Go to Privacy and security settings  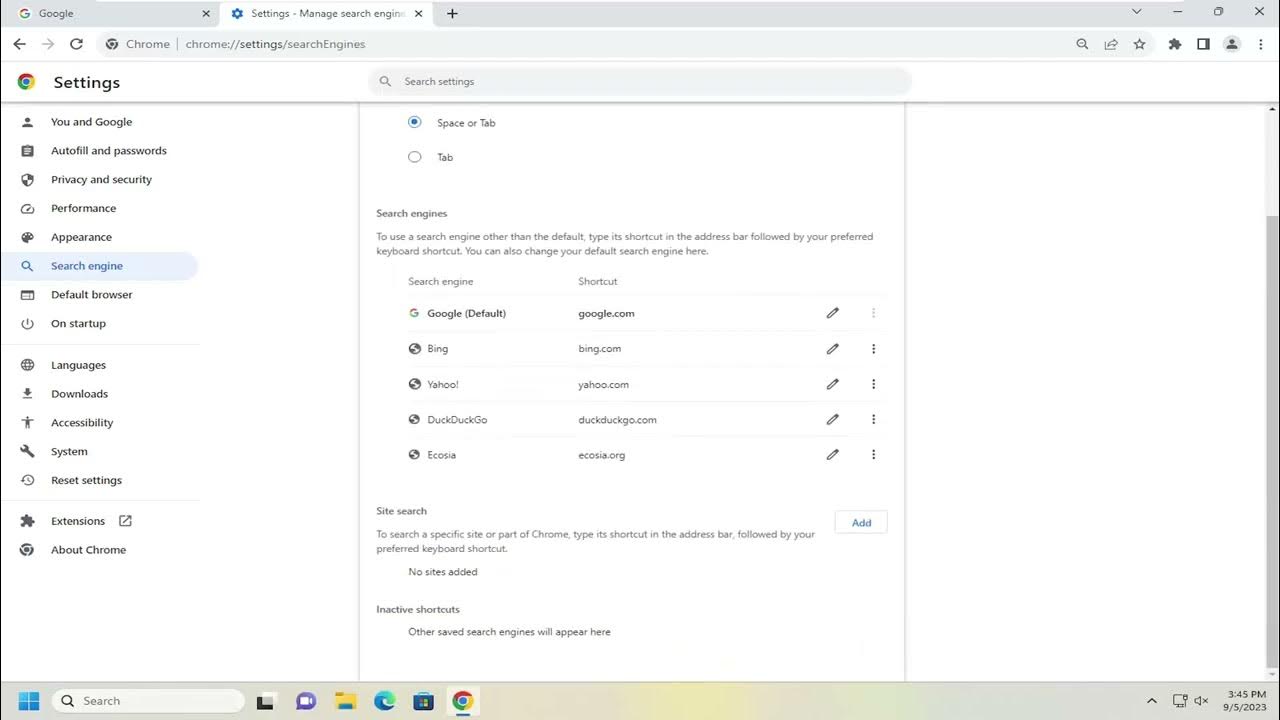(x=100, y=180)
